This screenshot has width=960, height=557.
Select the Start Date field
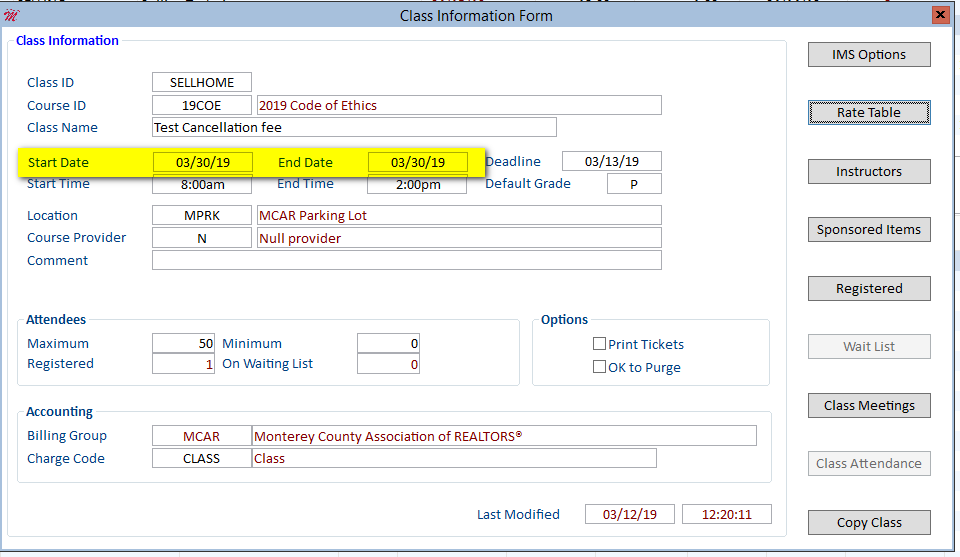tap(203, 162)
